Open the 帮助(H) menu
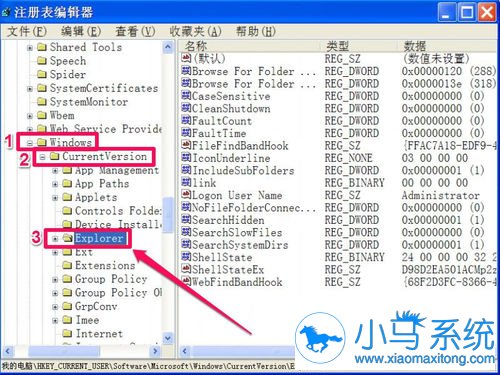This screenshot has height=375, width=500. [256, 32]
